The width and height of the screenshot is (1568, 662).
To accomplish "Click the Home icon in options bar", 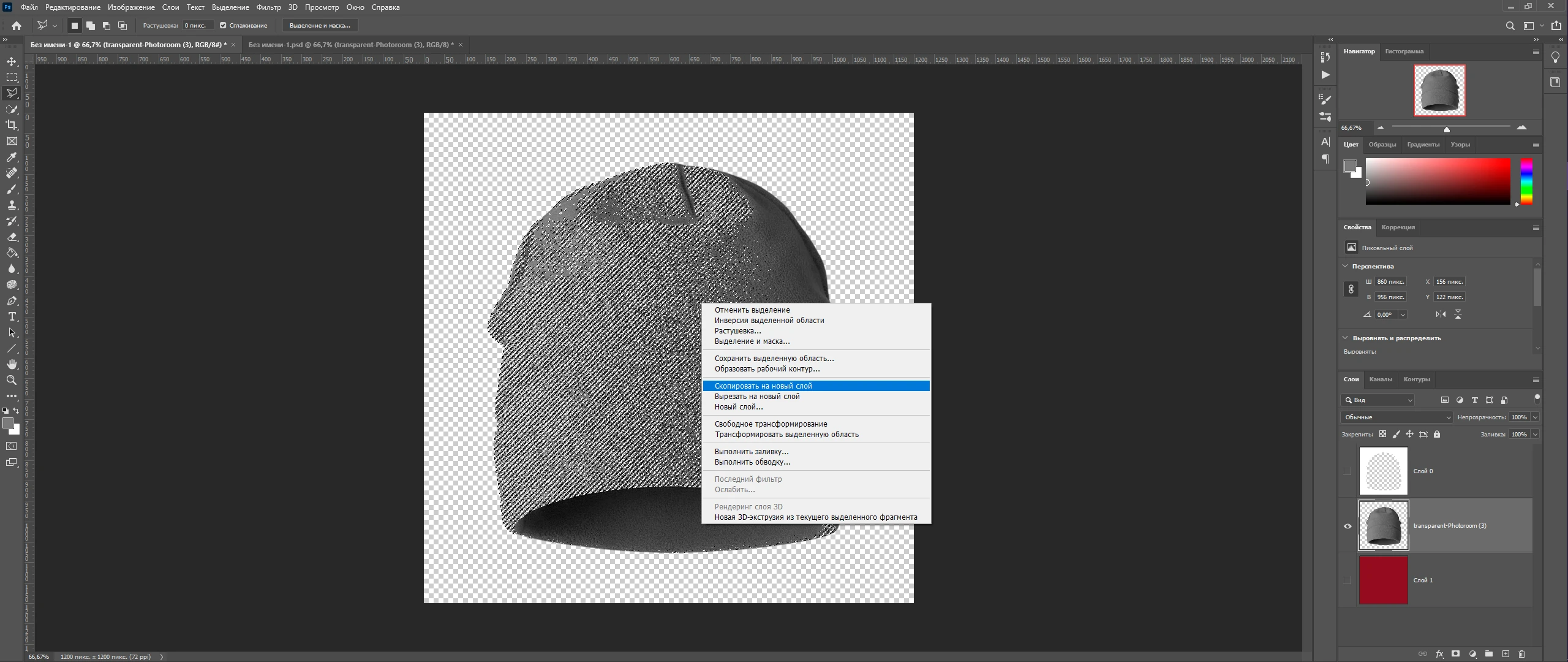I will coord(17,26).
